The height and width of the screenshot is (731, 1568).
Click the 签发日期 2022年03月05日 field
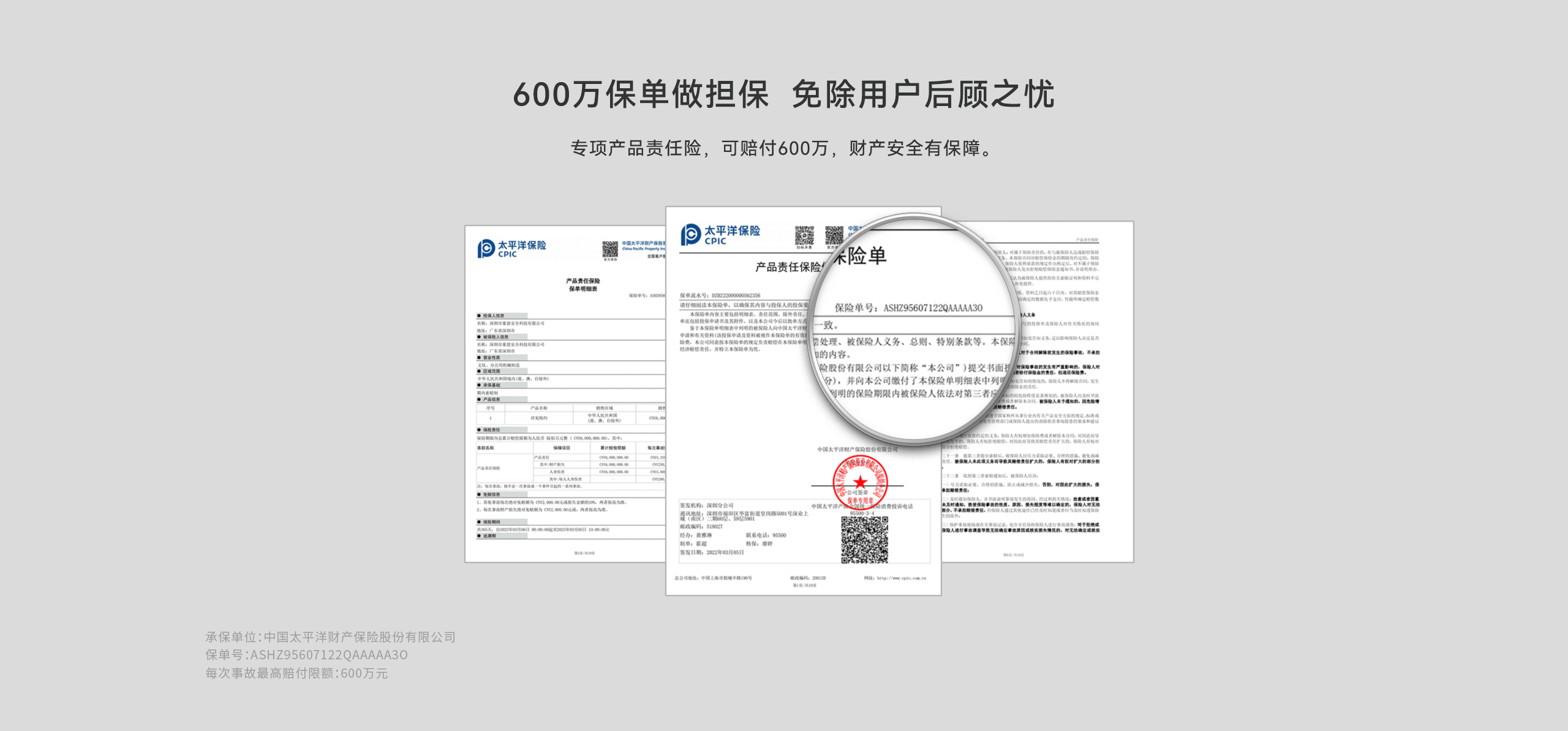point(712,552)
